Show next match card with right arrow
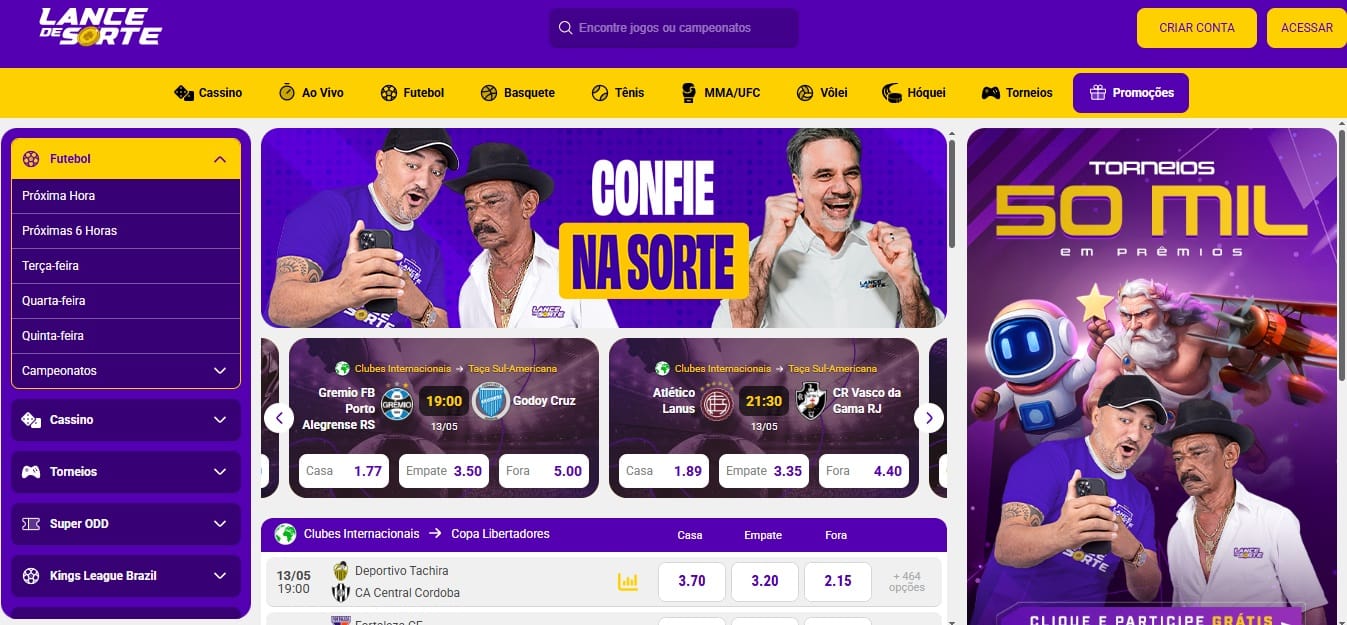 pos(929,418)
